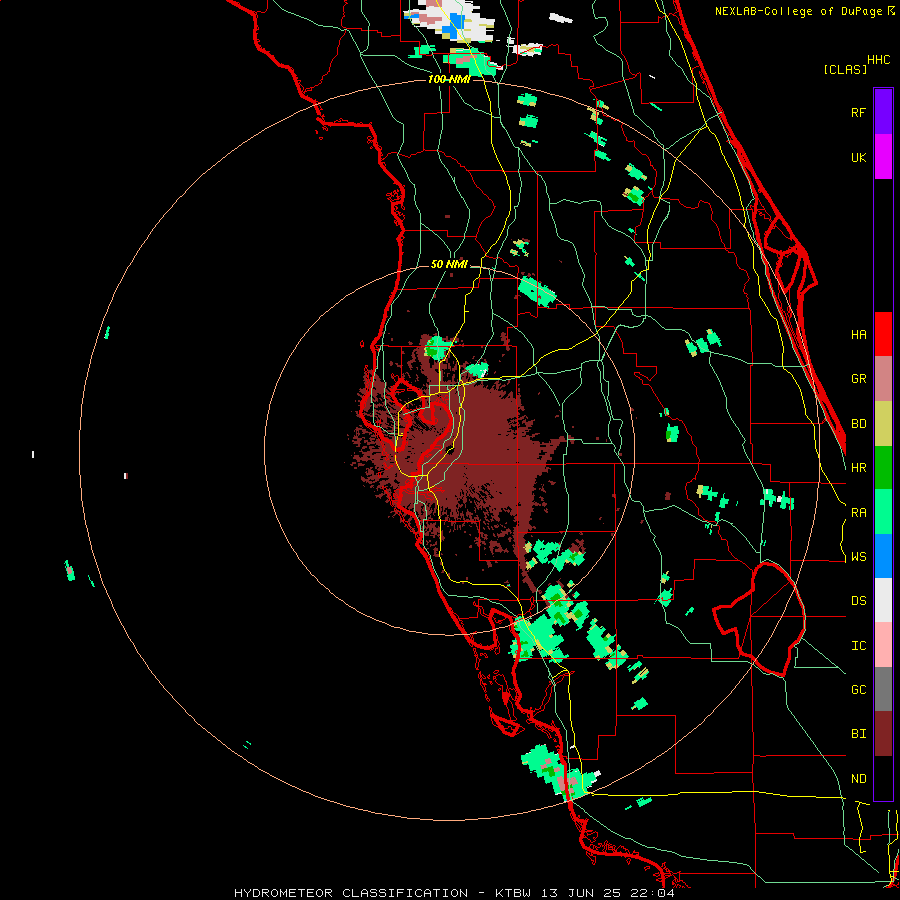This screenshot has width=900, height=900.
Task: Click the NEXLAB-College of DuPage credit text
Action: (800, 11)
